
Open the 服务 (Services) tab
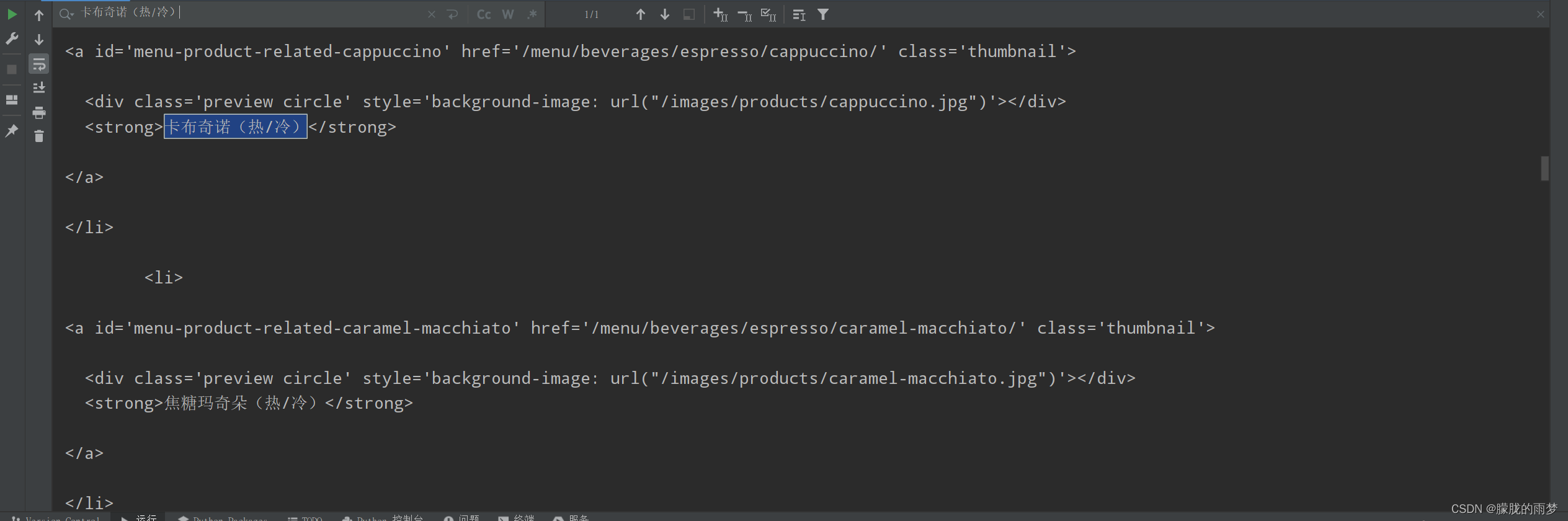click(x=571, y=517)
